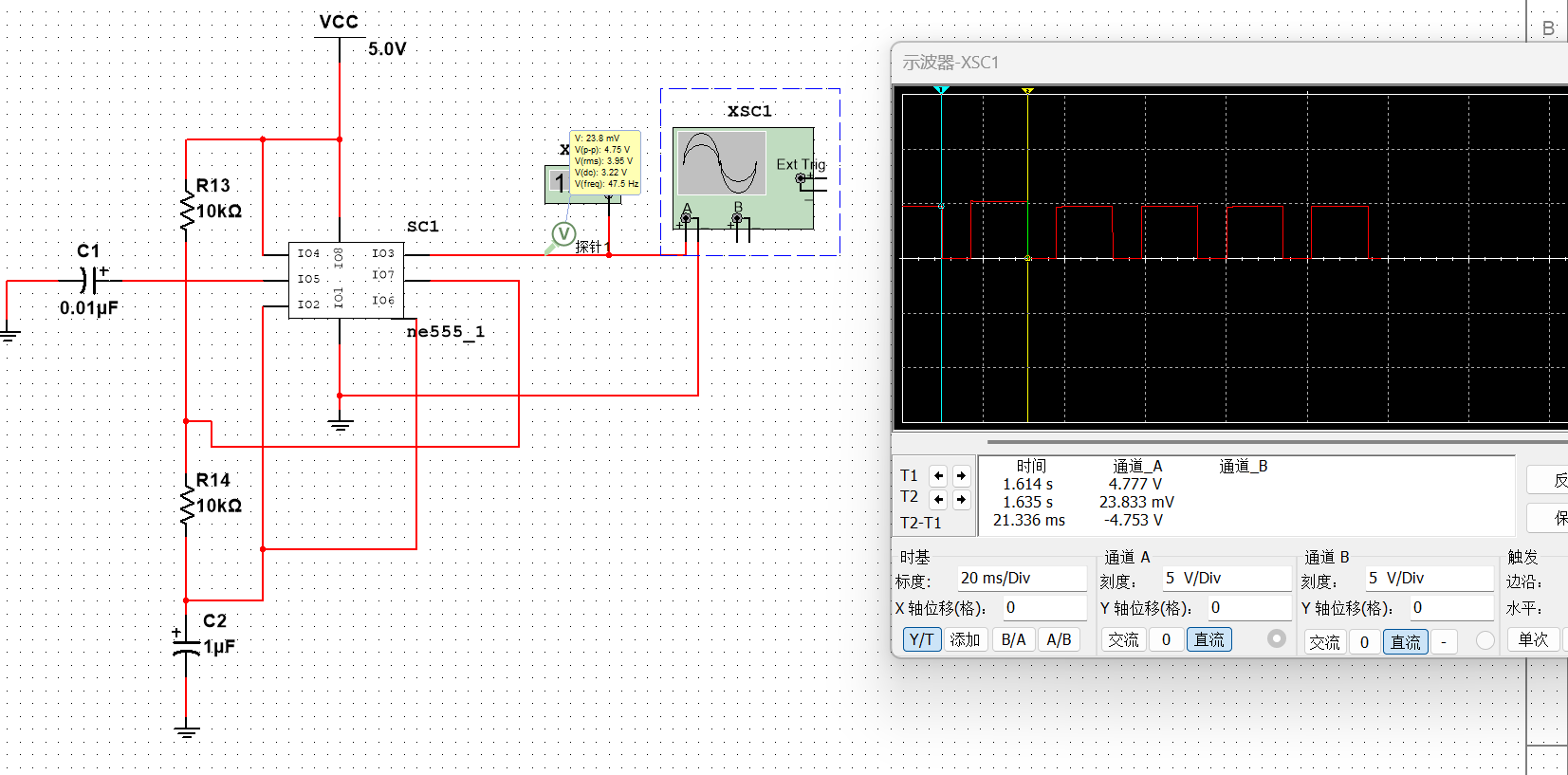Click the T2 time reading 1.635 s
Viewport: 1568px width, 775px height.
pyautogui.click(x=1028, y=503)
